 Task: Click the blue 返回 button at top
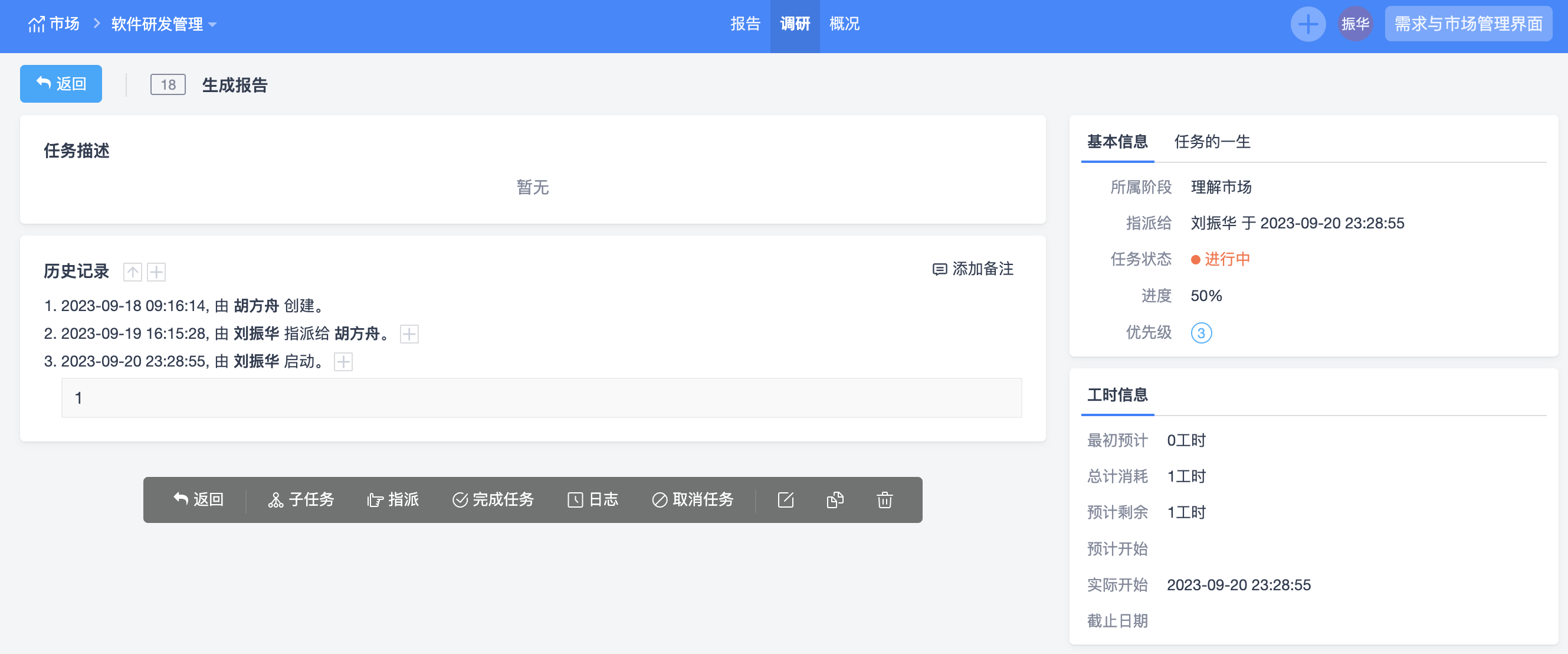(61, 84)
